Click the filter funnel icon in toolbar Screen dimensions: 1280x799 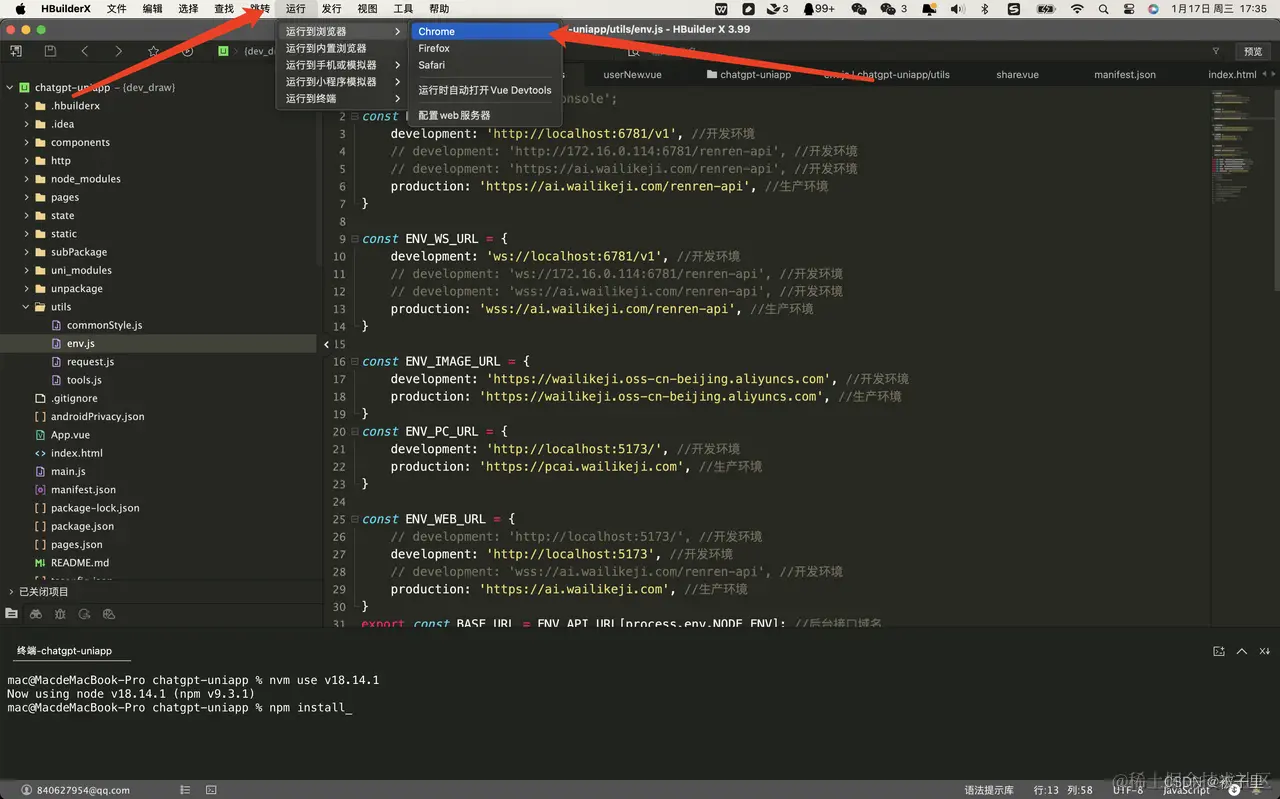[1216, 51]
